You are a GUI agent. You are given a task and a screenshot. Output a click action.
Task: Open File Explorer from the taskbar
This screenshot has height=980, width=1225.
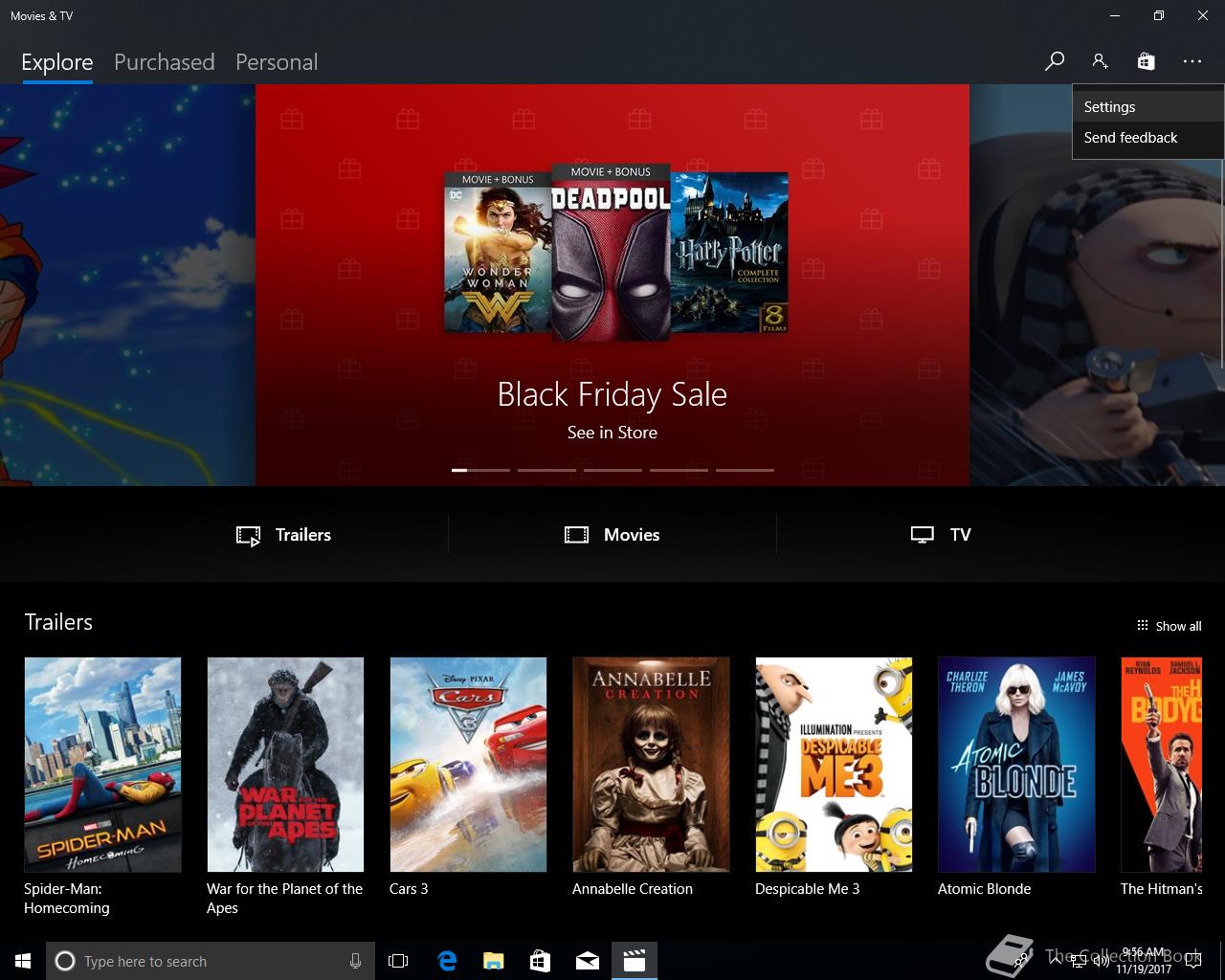point(493,961)
